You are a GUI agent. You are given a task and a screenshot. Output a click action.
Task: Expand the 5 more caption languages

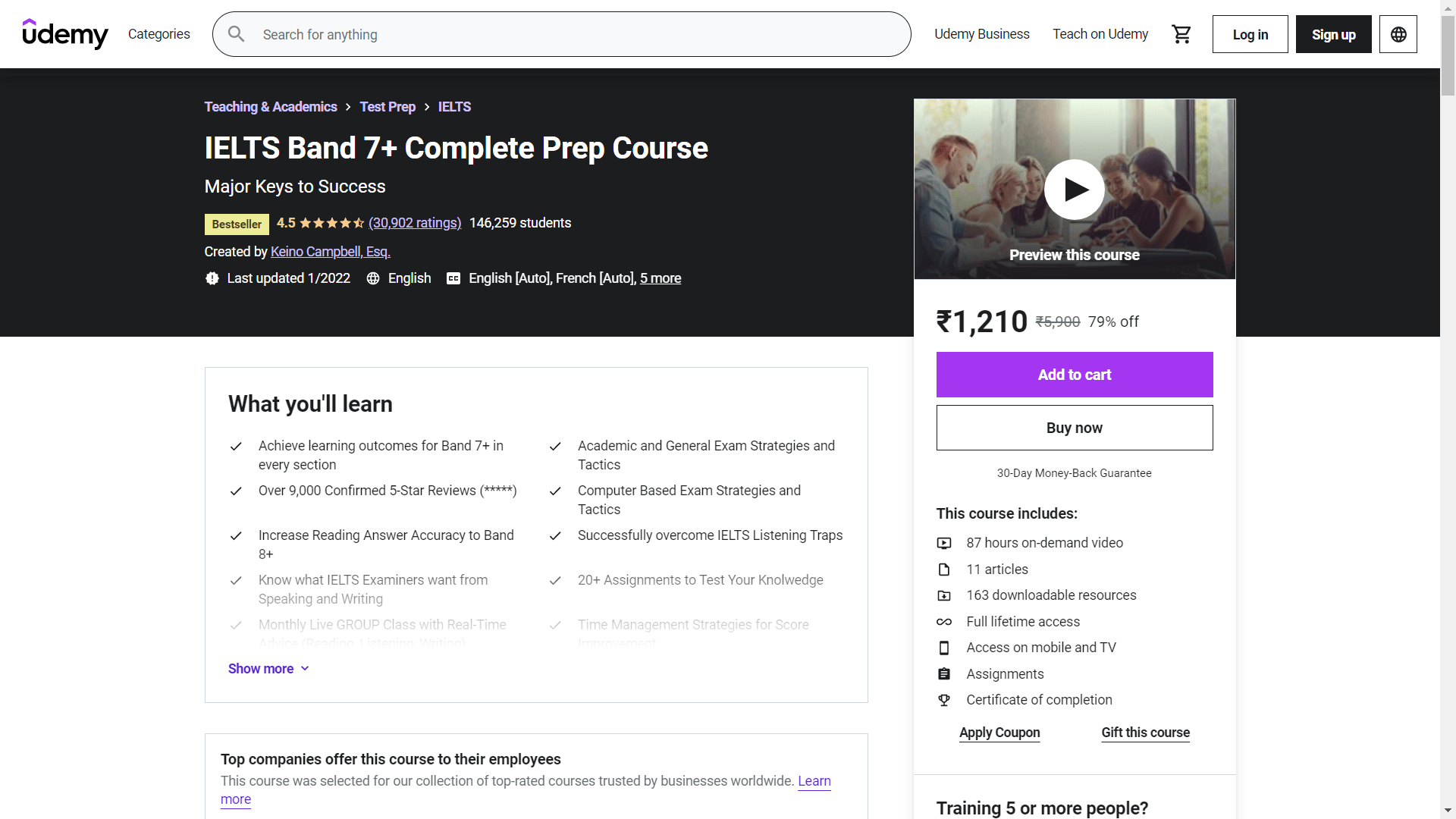[x=661, y=278]
